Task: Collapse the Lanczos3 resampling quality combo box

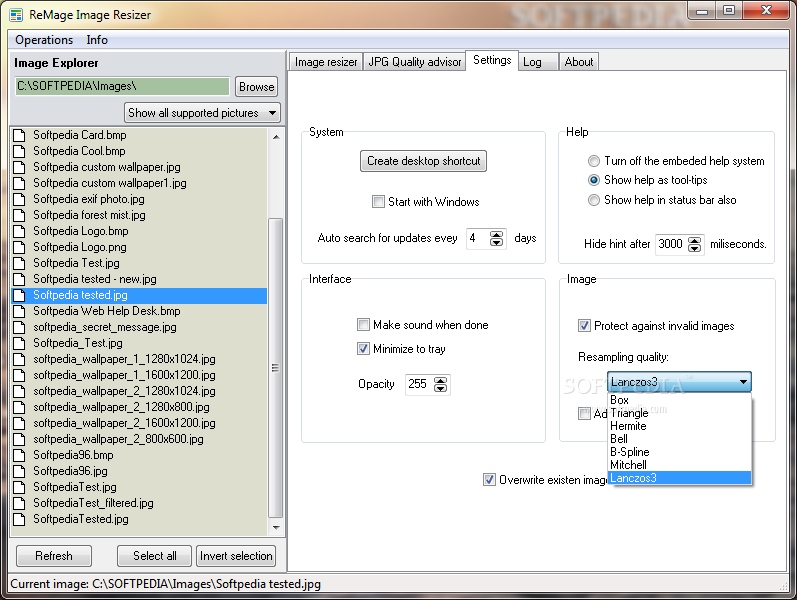Action: point(679,382)
